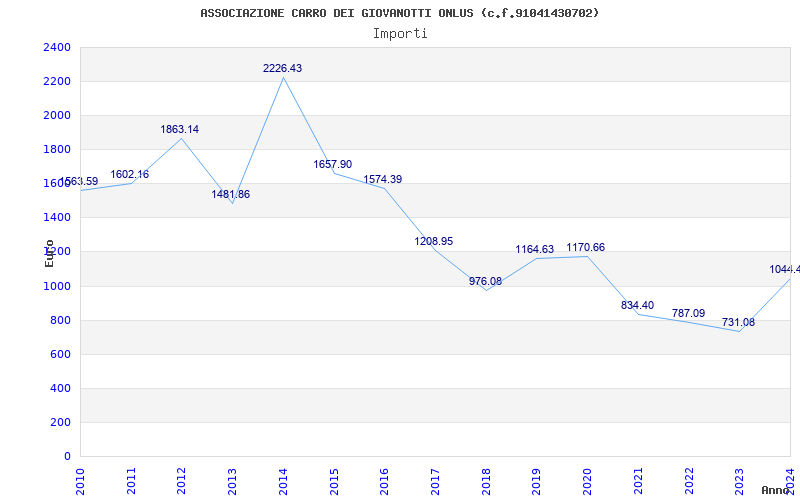Select the 834.40 data label
Viewport: 800px width, 500px height.
[x=637, y=306]
